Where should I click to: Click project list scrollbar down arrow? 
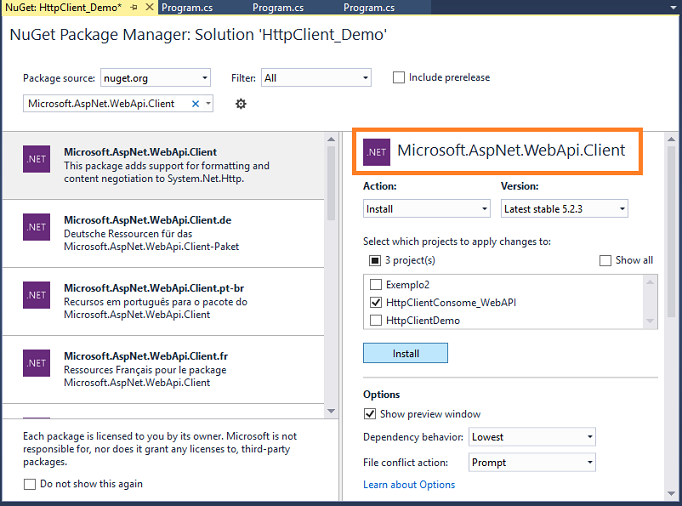coord(650,321)
